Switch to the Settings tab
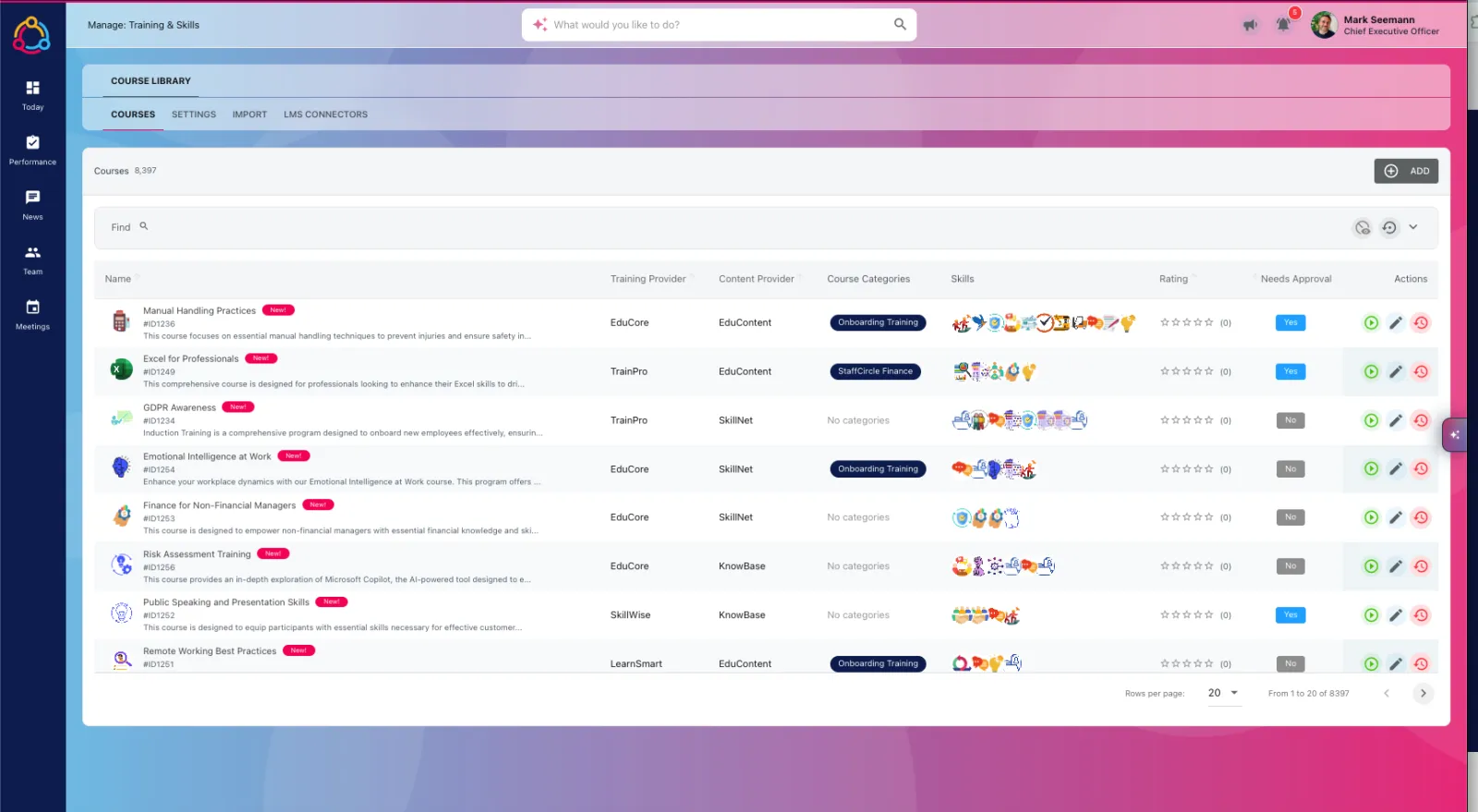Viewport: 1478px width, 812px height. pos(194,115)
